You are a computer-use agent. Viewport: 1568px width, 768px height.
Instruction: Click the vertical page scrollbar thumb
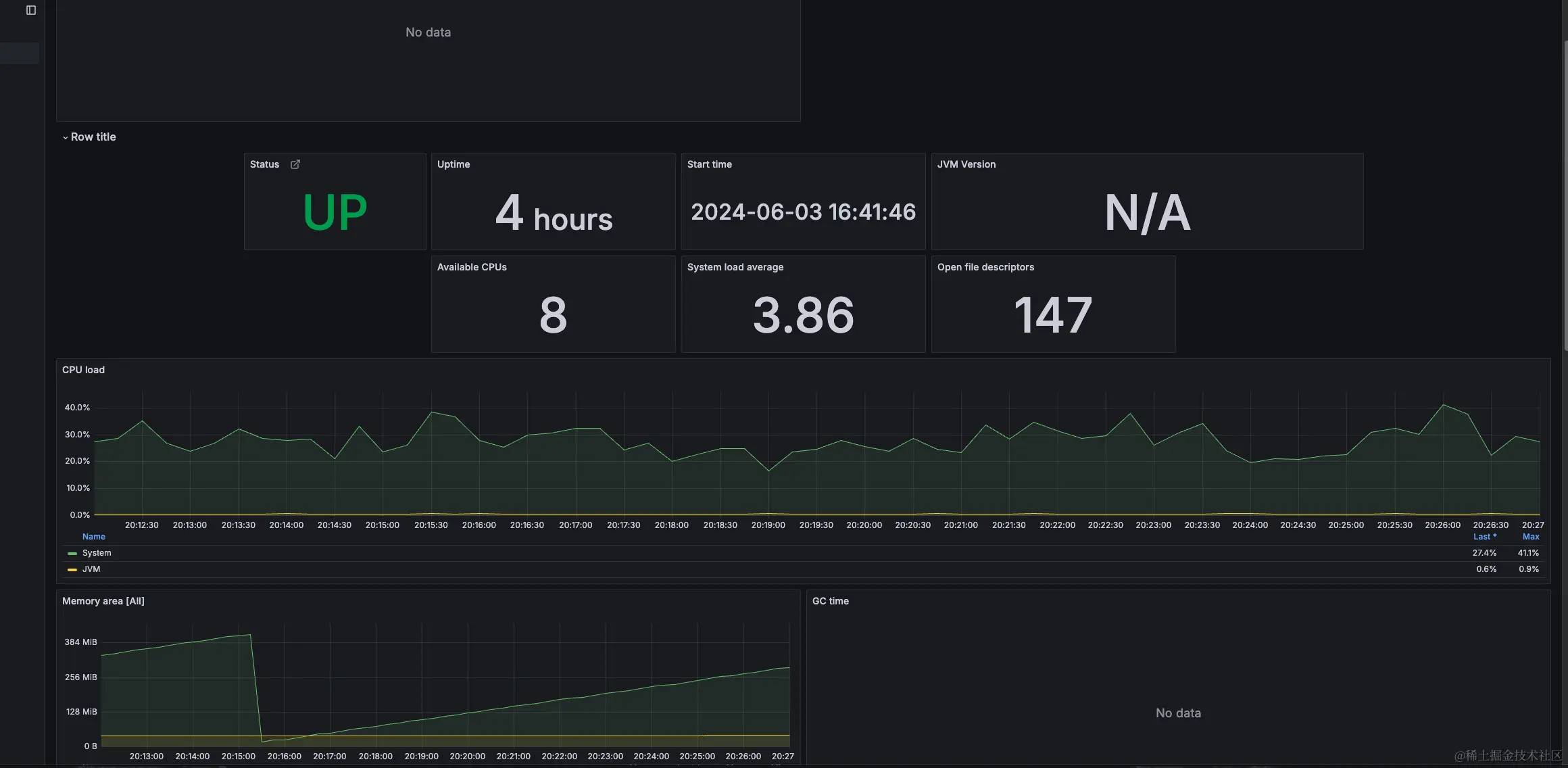pos(1565,196)
